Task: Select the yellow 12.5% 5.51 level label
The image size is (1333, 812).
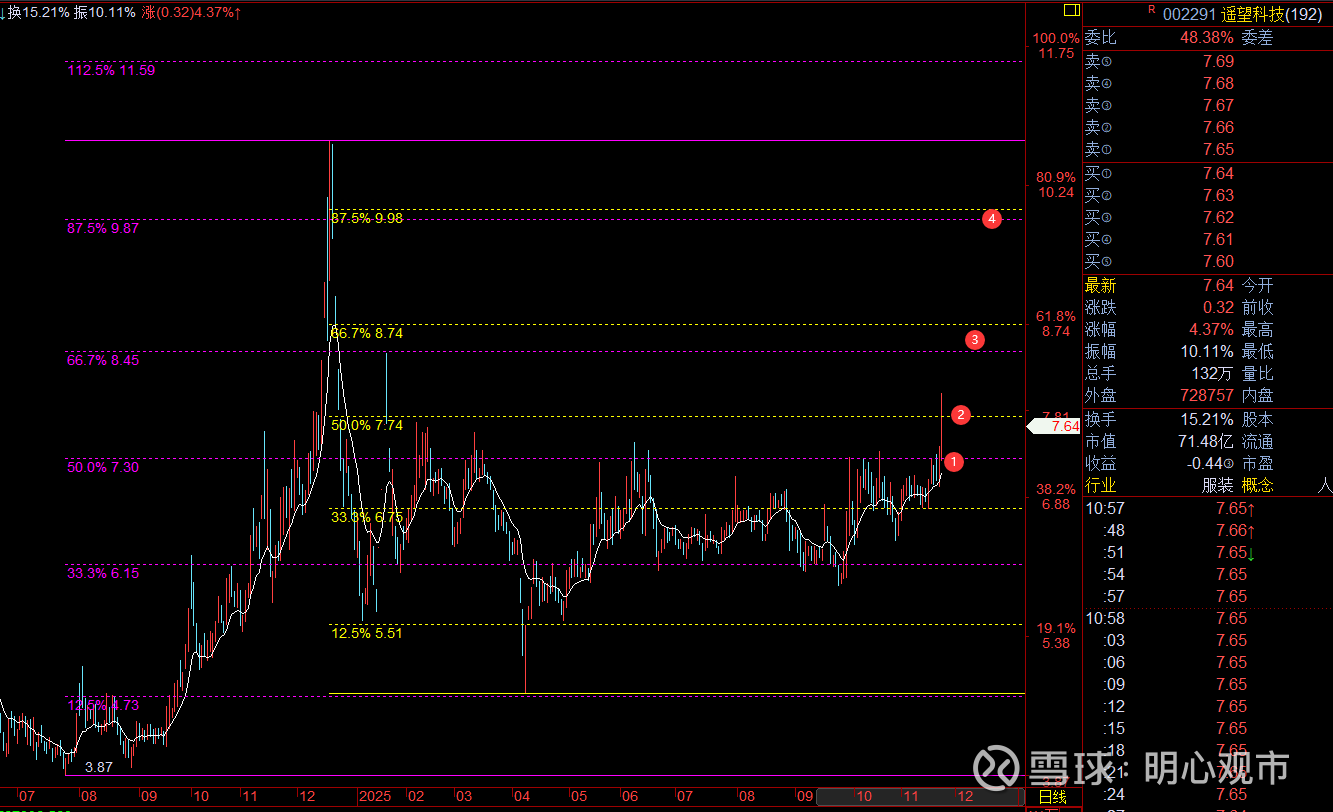Action: [367, 633]
